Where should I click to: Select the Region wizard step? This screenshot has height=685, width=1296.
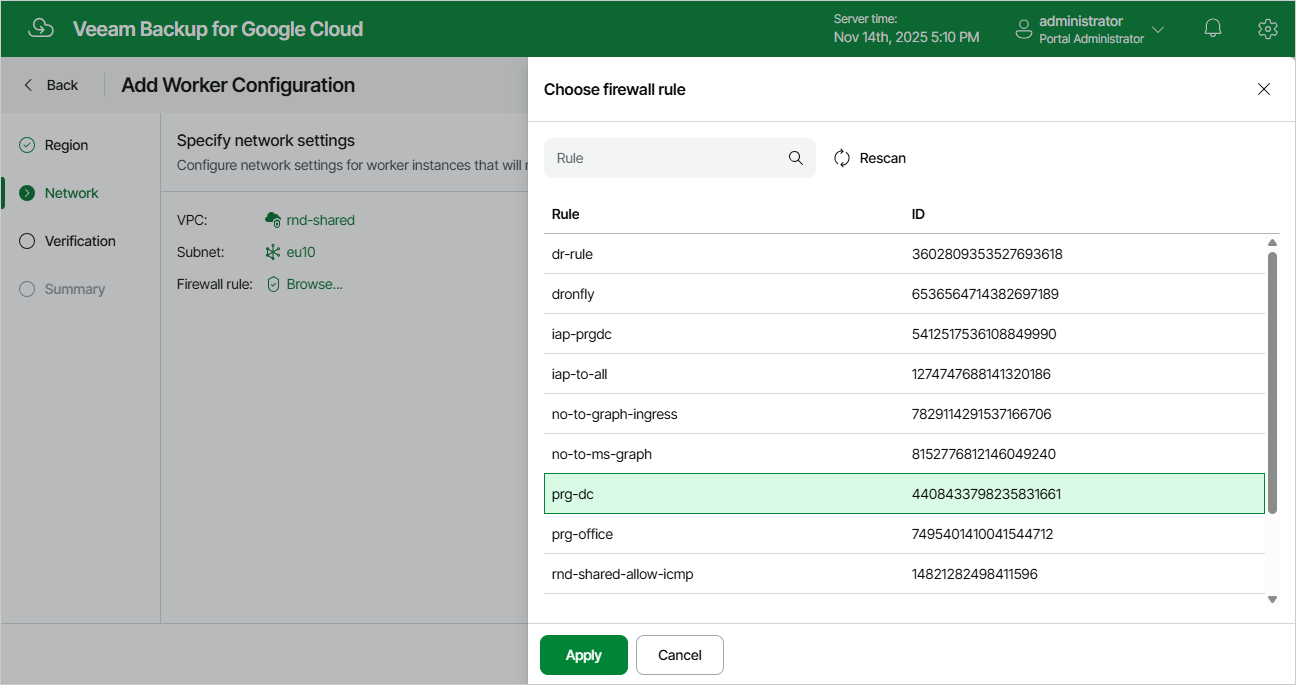coord(66,145)
